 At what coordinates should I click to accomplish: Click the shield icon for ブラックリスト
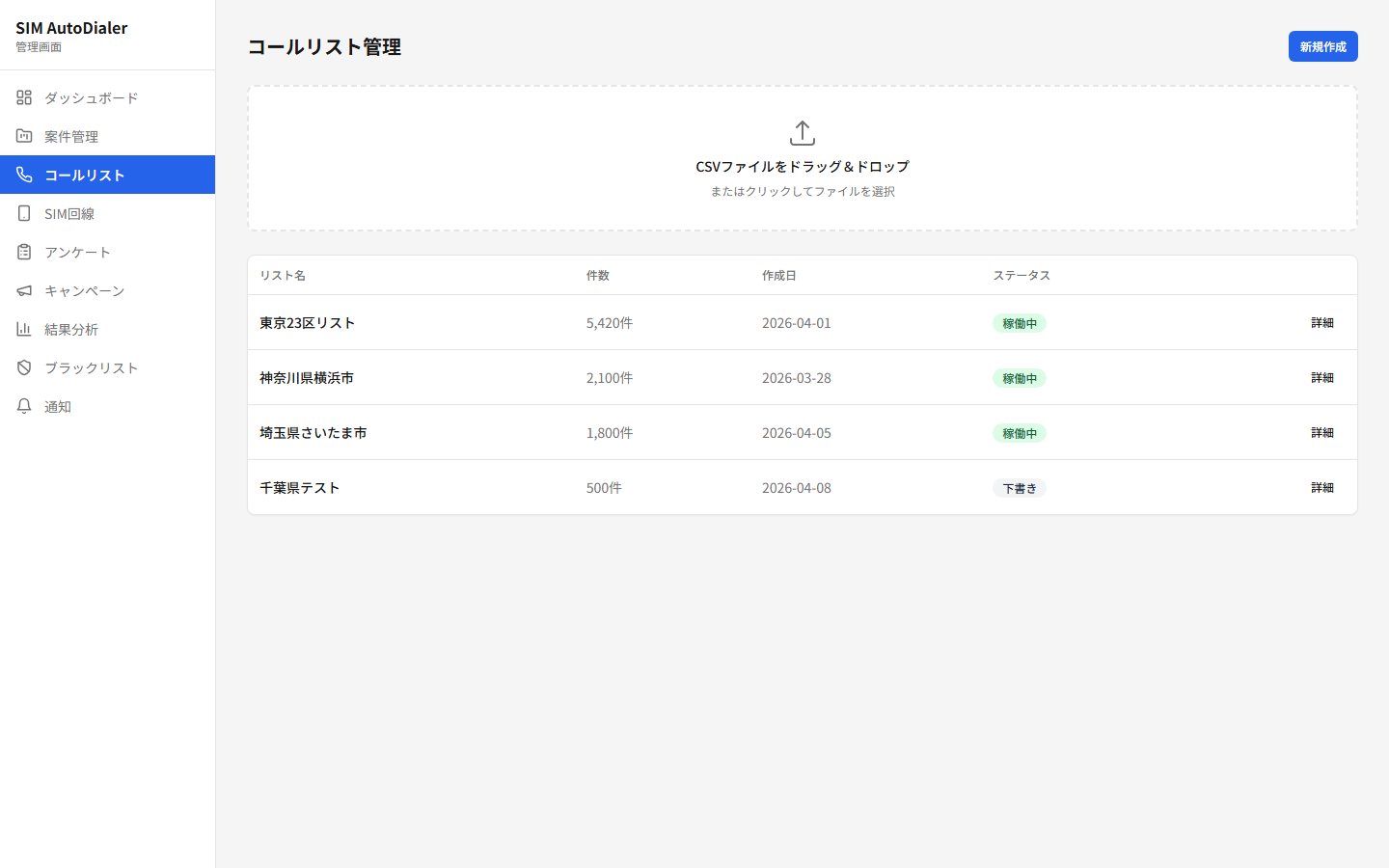pyautogui.click(x=24, y=367)
